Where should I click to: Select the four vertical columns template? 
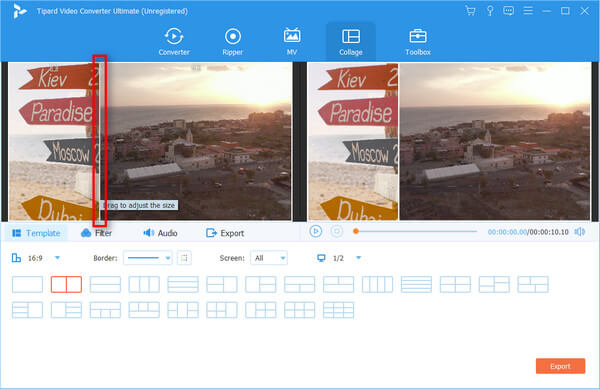click(x=377, y=285)
